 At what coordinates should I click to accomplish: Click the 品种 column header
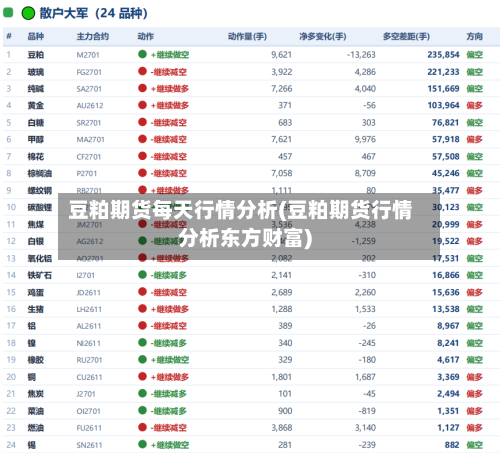coord(36,36)
